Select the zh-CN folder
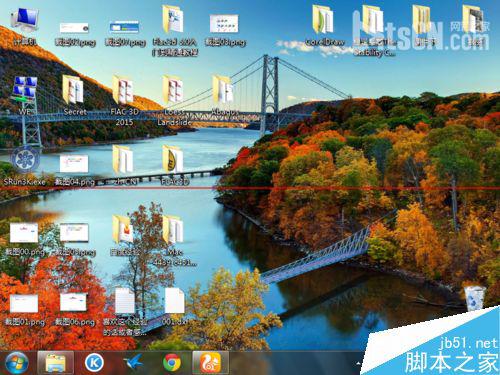This screenshot has height=375, width=500. 123,165
